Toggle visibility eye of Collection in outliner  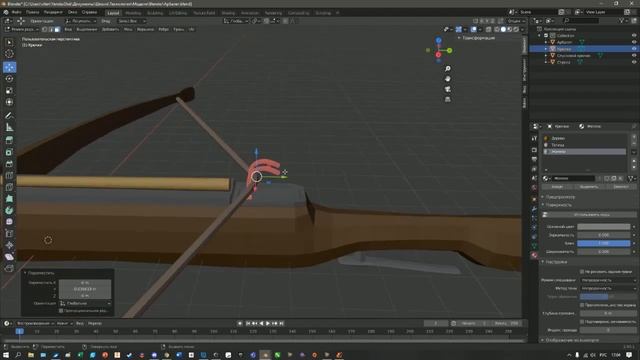click(634, 36)
